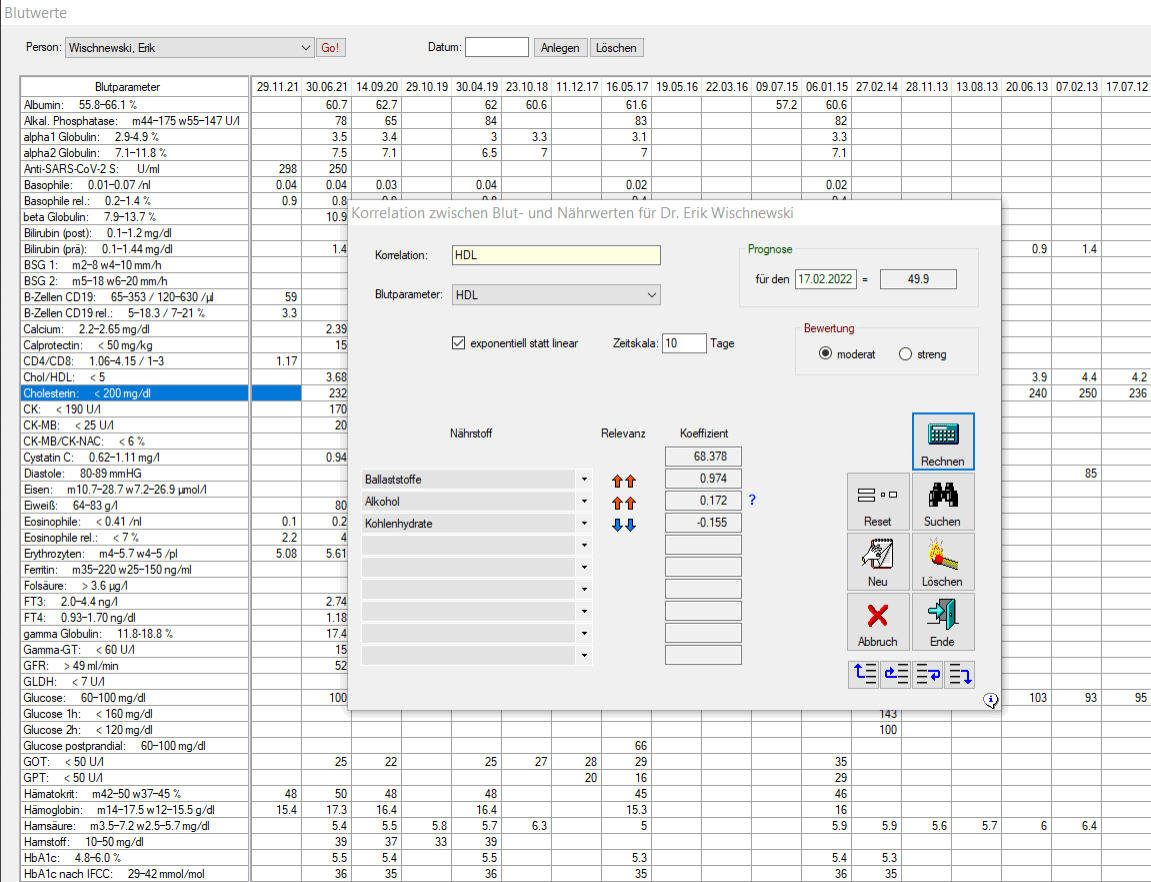Open the Person dropdown

pyautogui.click(x=305, y=48)
